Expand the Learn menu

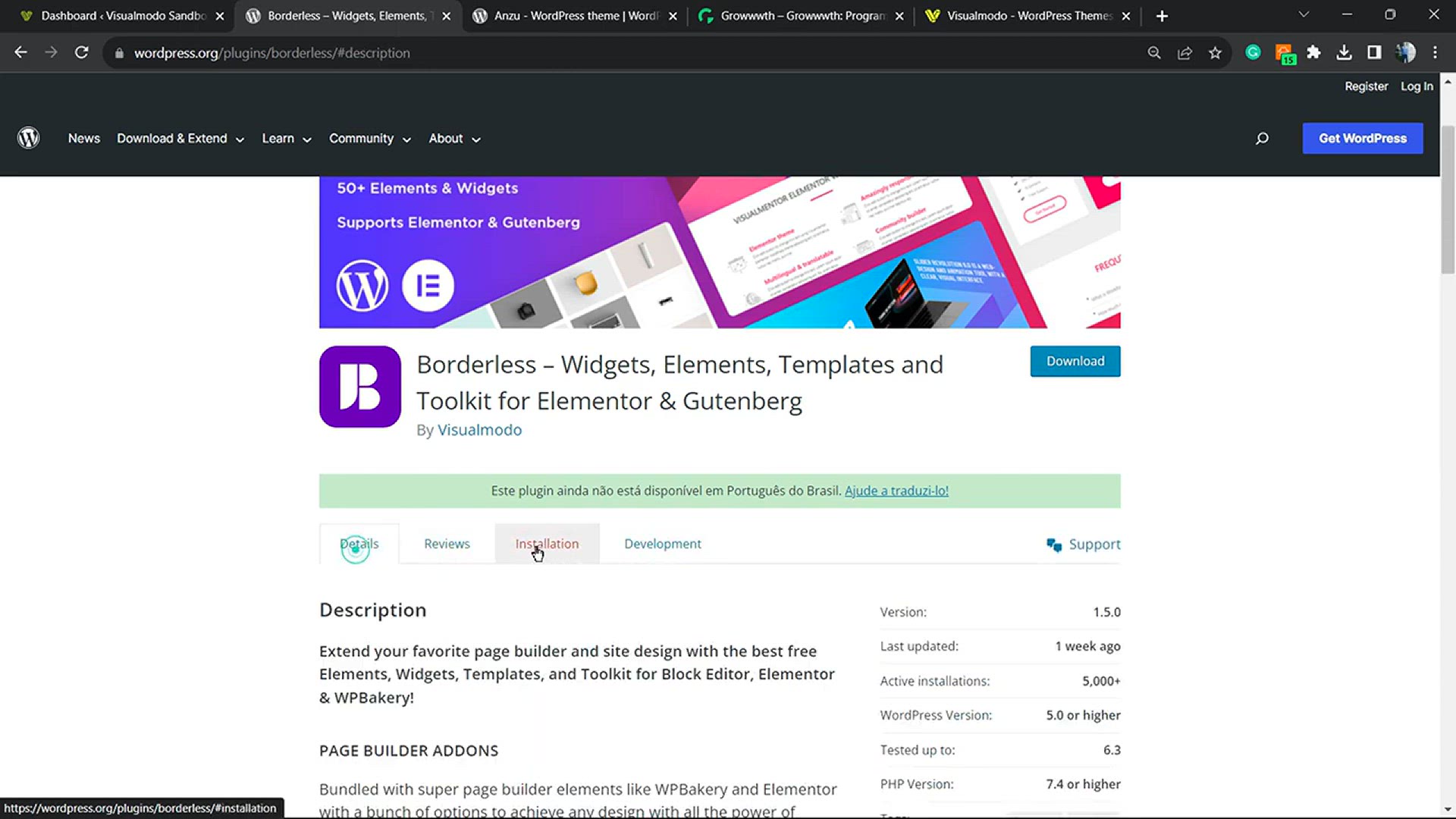click(287, 139)
